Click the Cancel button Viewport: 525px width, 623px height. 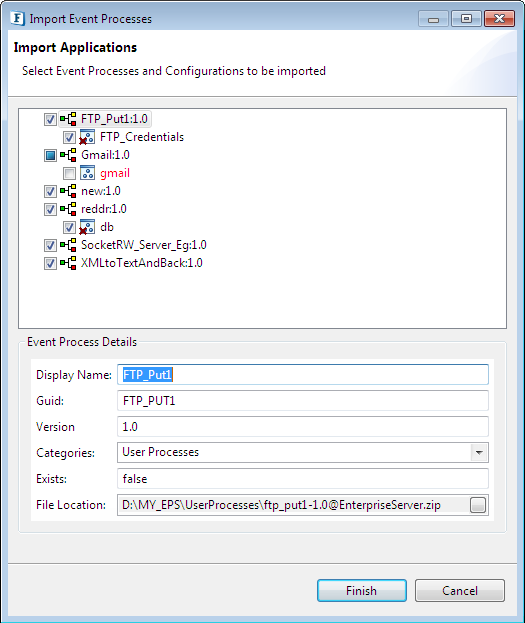(x=460, y=590)
